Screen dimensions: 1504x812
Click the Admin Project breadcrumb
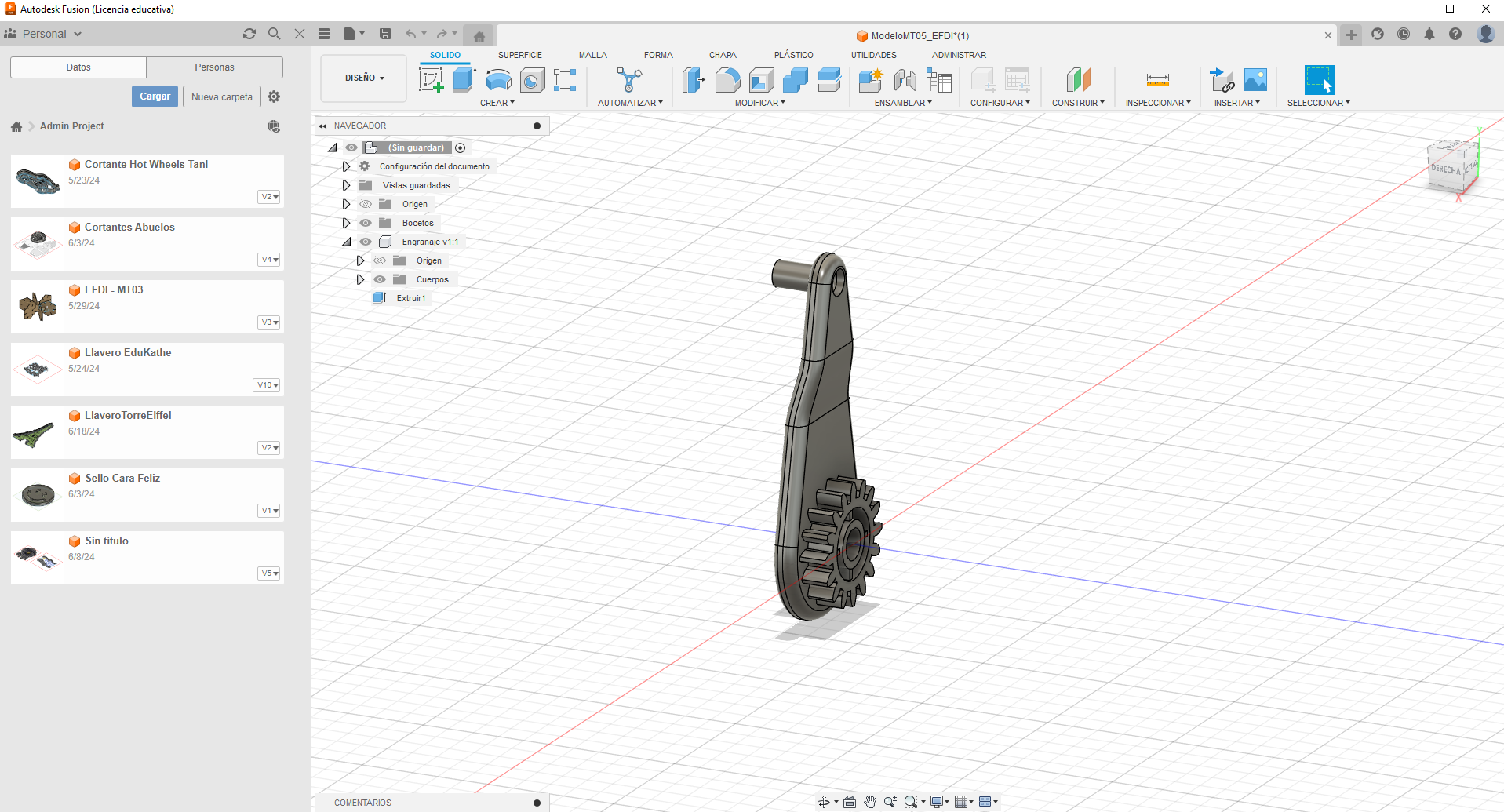[x=71, y=126]
